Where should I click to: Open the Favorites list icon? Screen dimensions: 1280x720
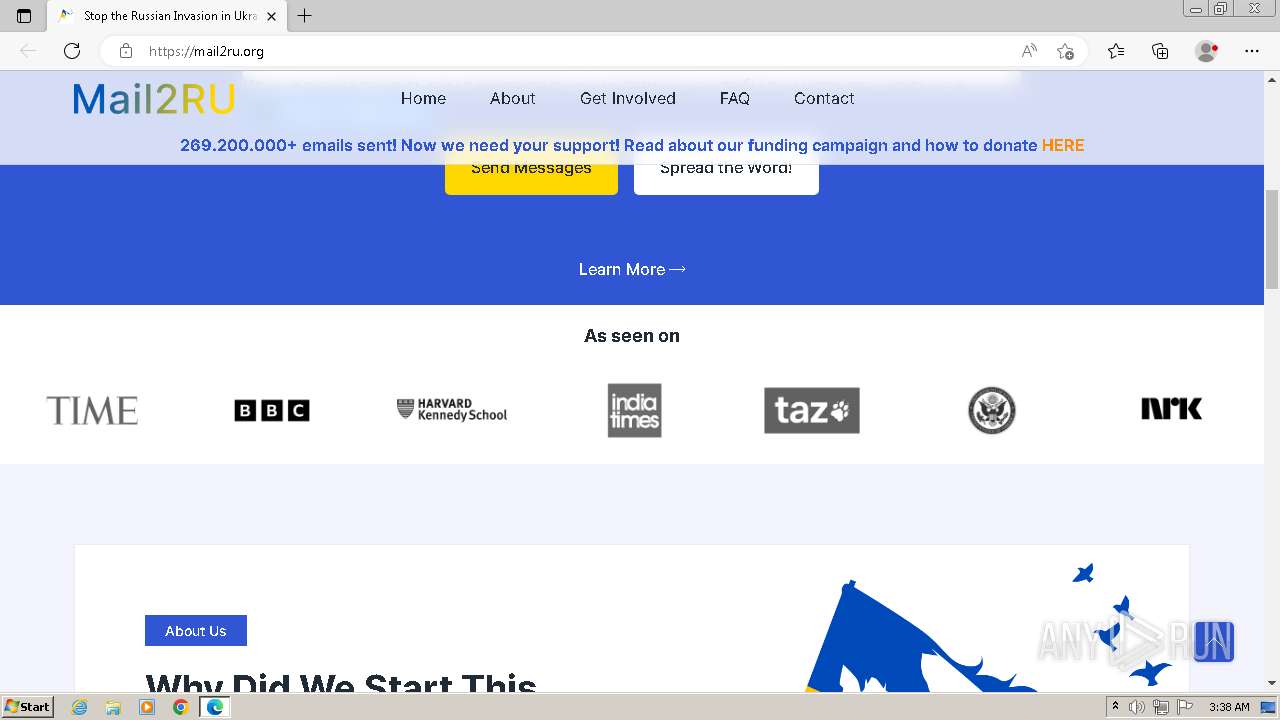(x=1116, y=51)
